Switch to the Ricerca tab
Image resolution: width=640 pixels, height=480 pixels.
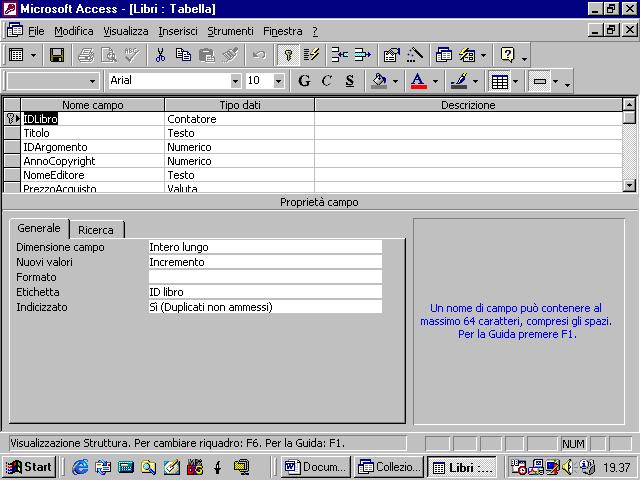[x=96, y=230]
